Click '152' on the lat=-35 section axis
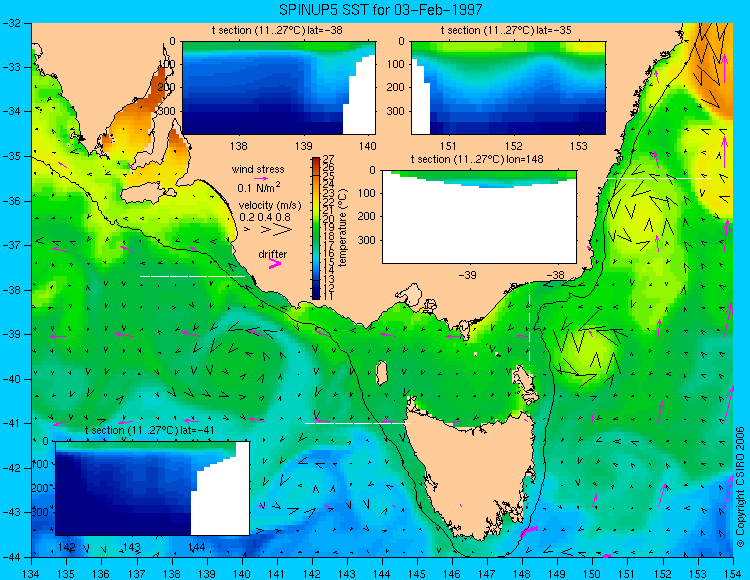 (514, 146)
